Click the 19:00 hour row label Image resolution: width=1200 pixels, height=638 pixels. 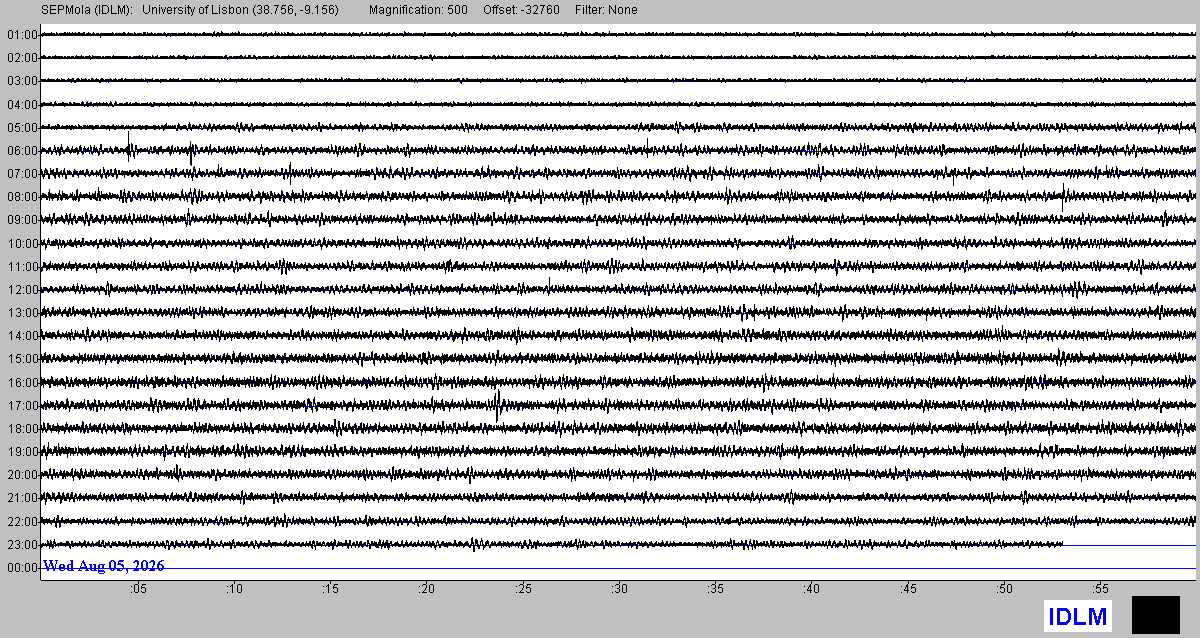tap(22, 452)
